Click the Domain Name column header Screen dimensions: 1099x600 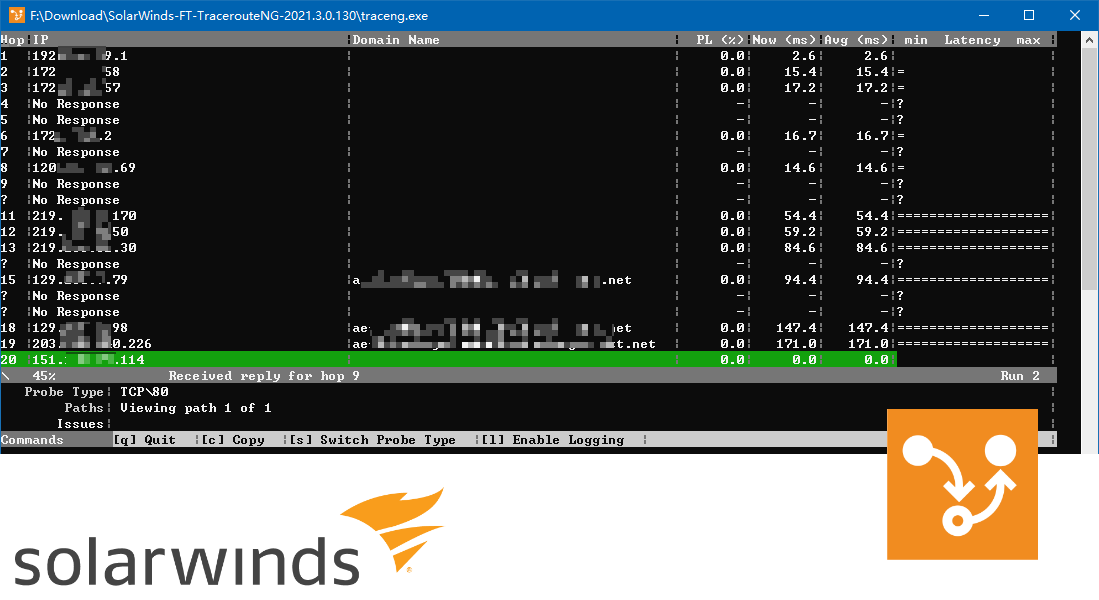click(x=396, y=40)
